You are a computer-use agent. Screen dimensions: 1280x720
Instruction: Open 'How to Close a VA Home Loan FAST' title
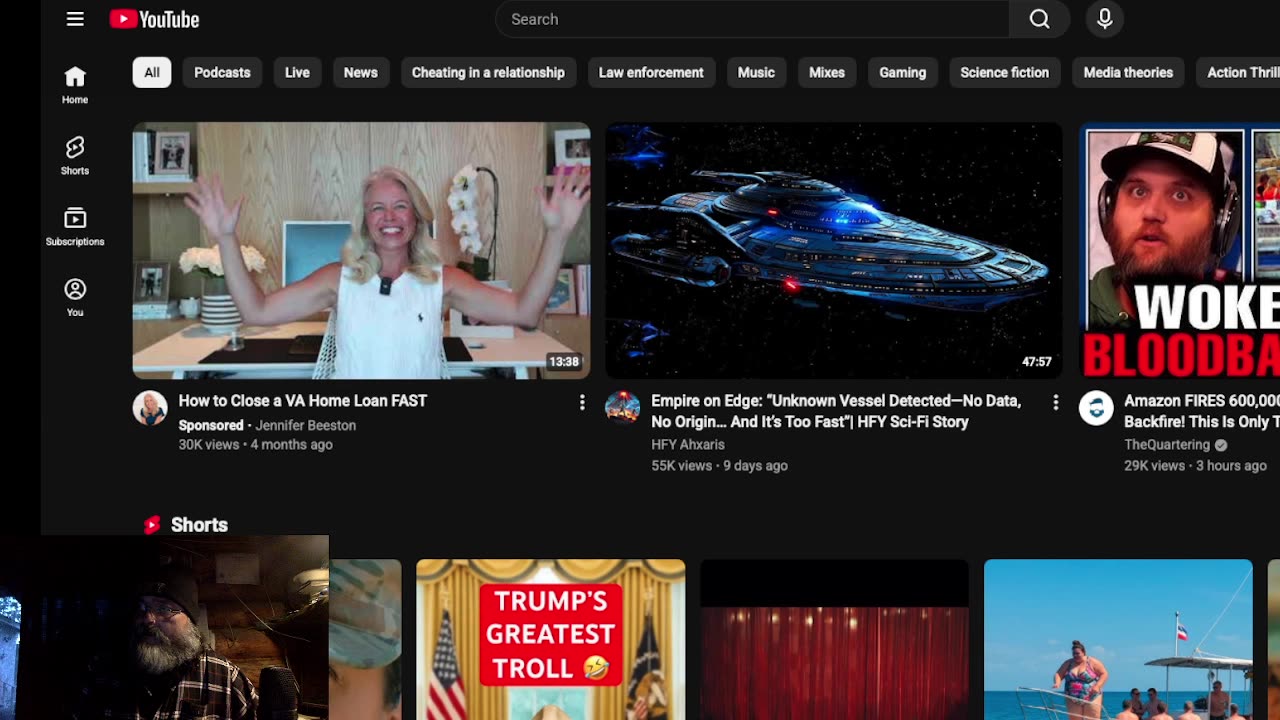[303, 401]
